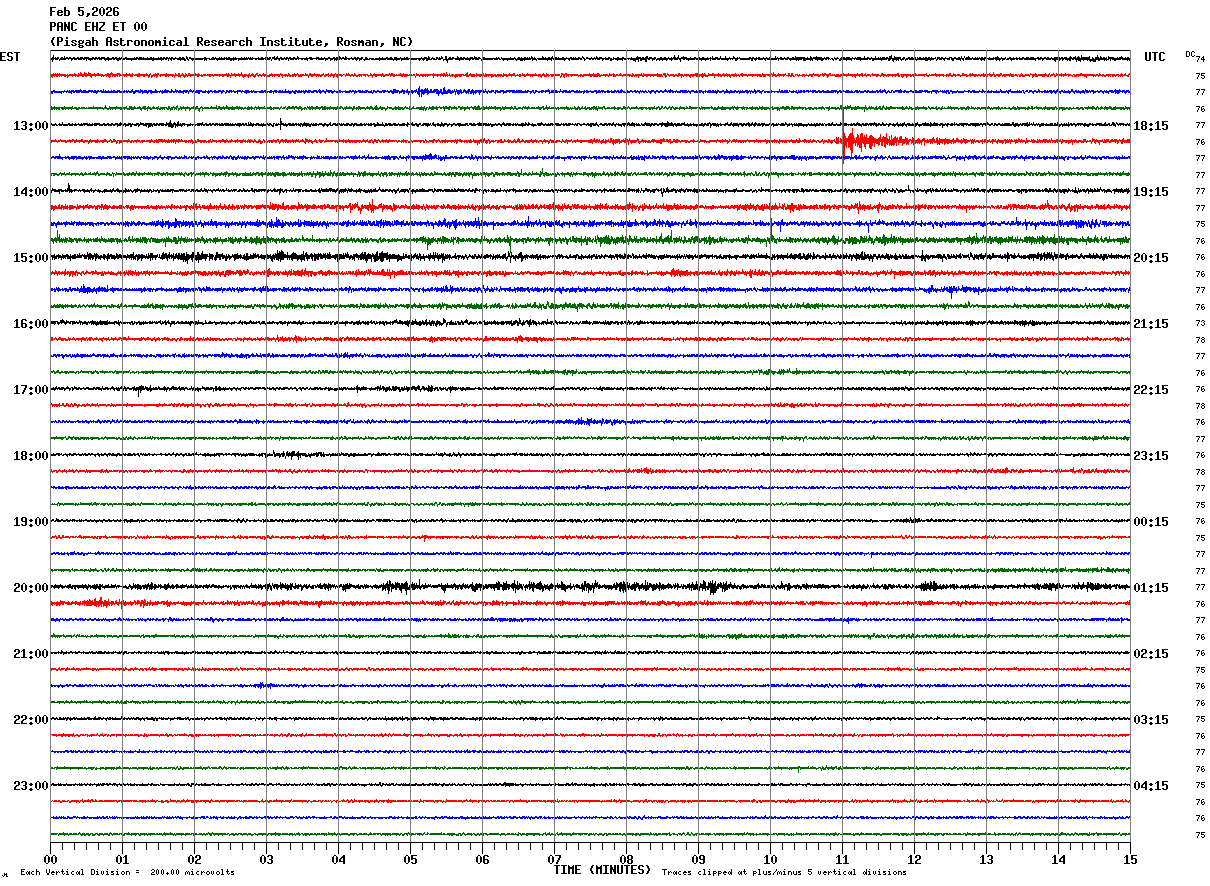The image size is (1210, 886).
Task: Select the 22:00 EST row label
Action: click(x=30, y=720)
